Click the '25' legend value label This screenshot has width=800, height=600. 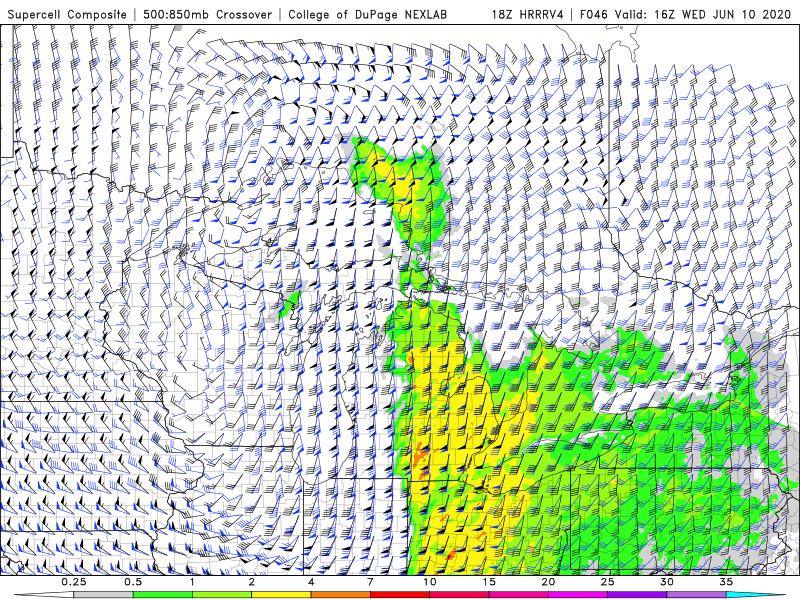click(x=608, y=582)
